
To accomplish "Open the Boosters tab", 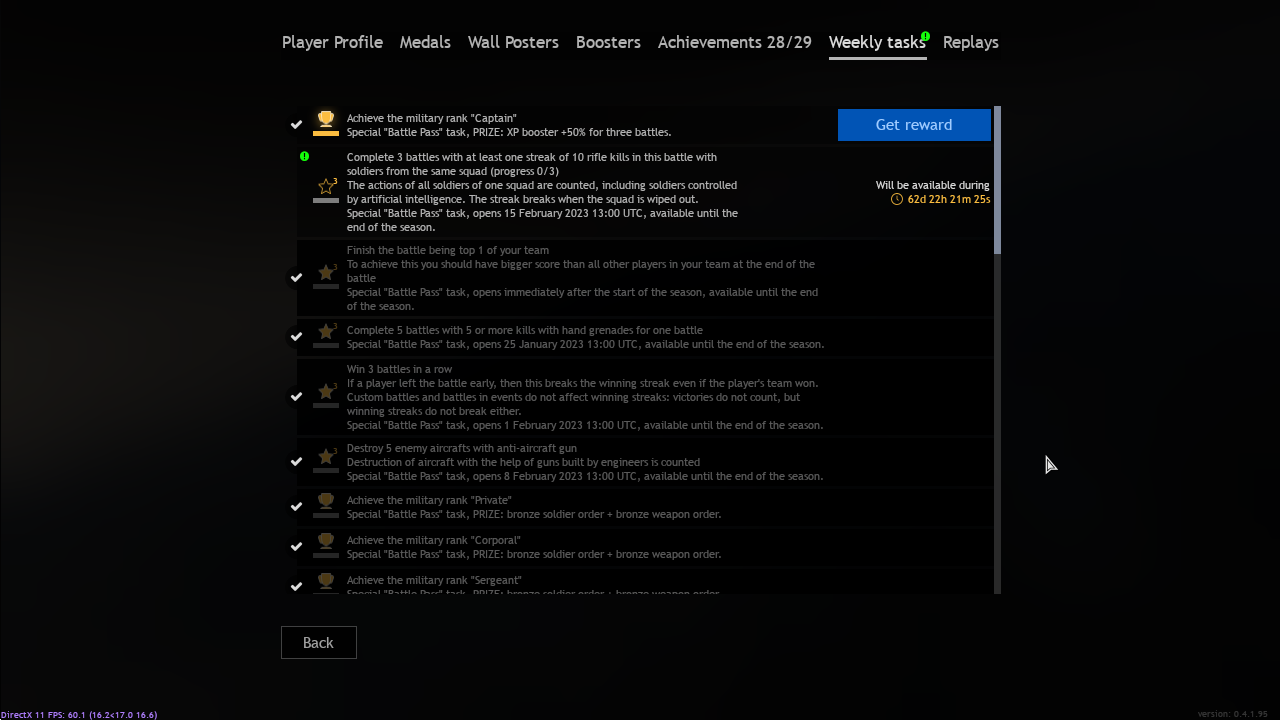I will [x=608, y=42].
